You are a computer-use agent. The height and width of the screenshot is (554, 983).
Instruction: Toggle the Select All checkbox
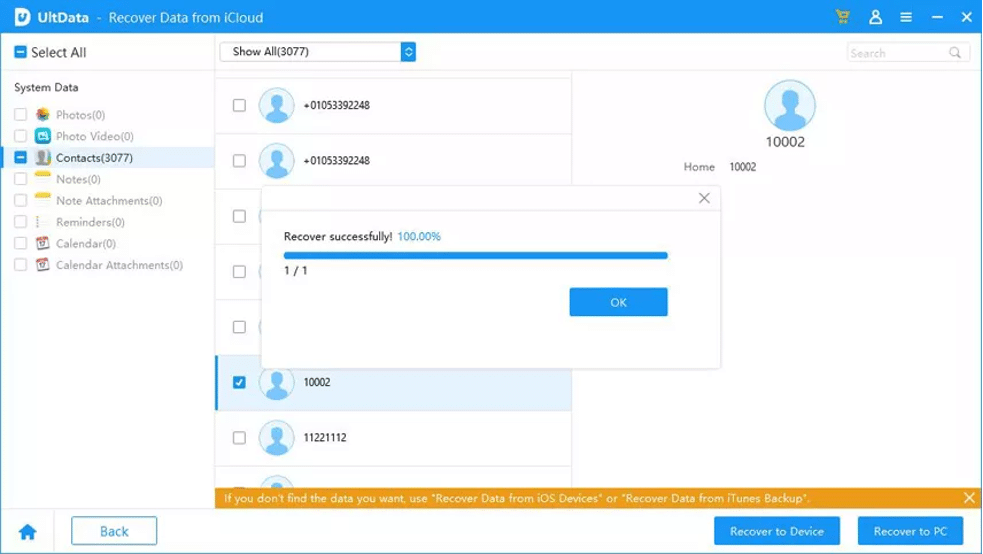(21, 52)
